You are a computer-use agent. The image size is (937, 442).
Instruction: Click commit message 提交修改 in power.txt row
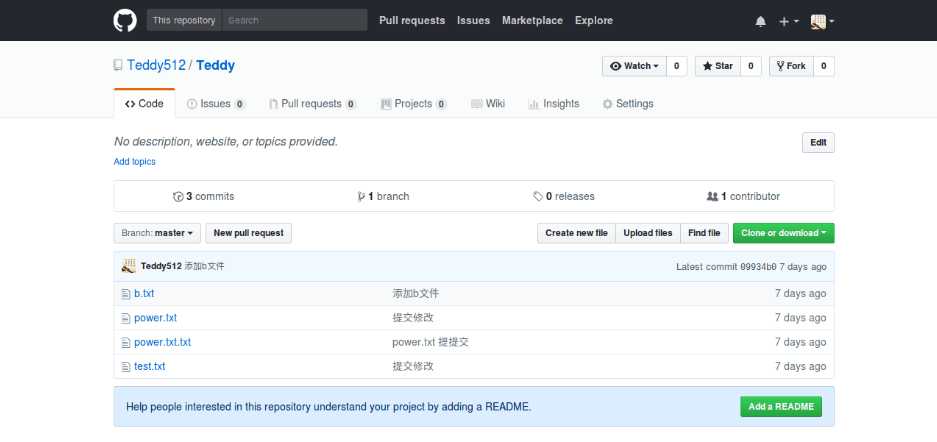coord(413,318)
